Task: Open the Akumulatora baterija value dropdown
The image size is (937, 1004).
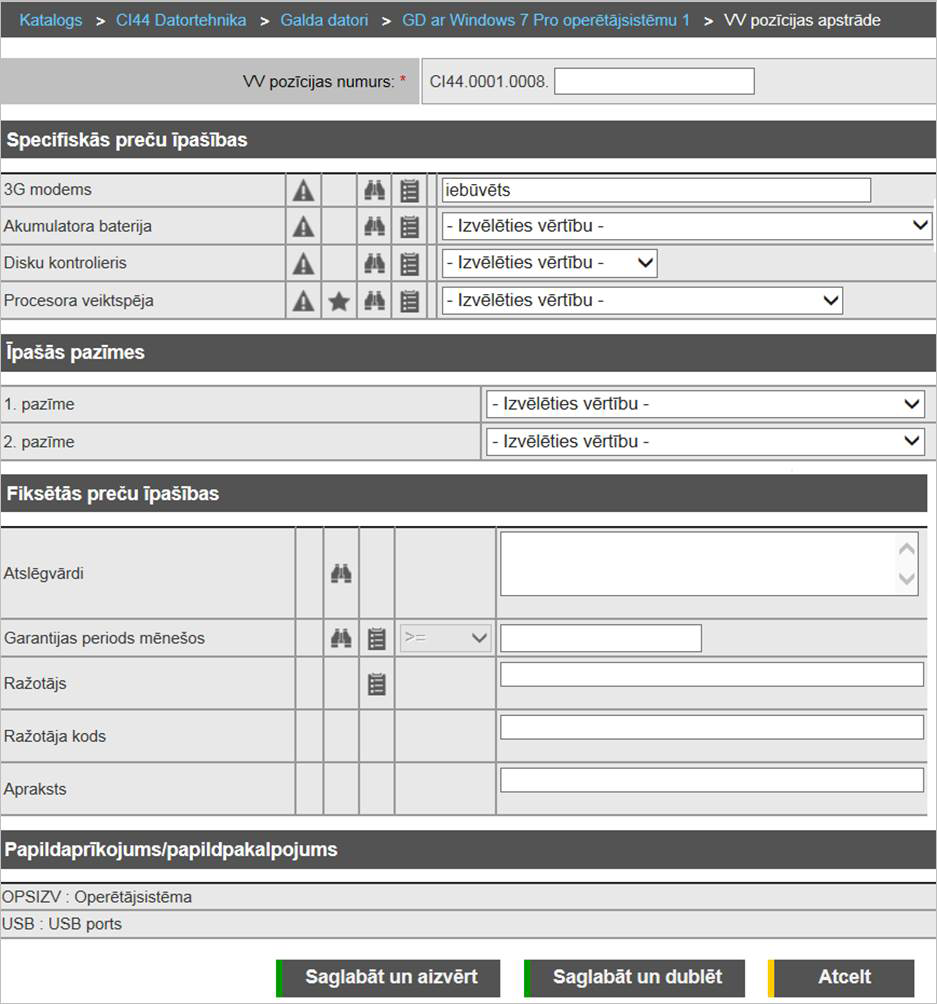Action: [x=687, y=227]
